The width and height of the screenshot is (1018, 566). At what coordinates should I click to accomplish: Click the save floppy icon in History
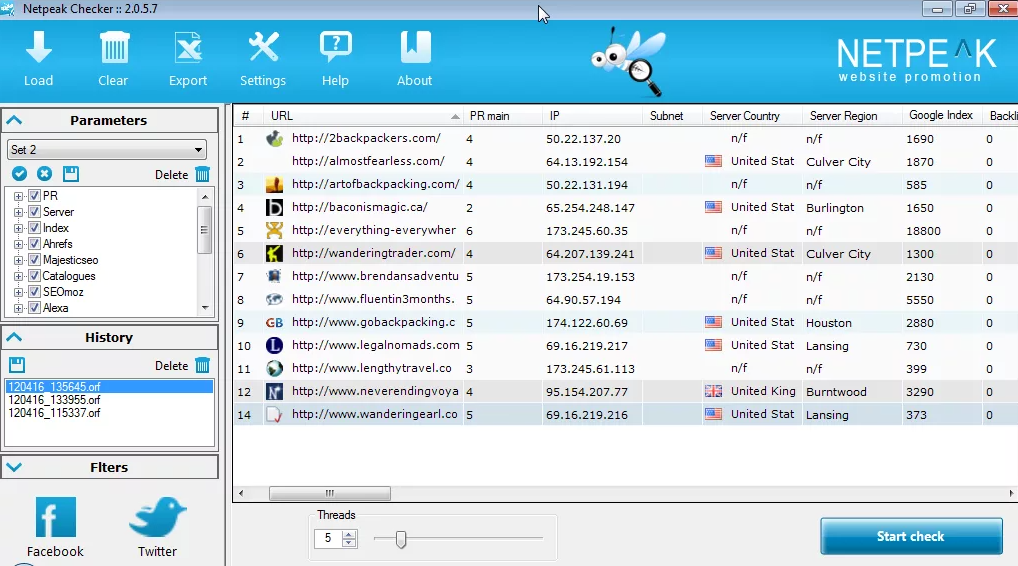[17, 365]
